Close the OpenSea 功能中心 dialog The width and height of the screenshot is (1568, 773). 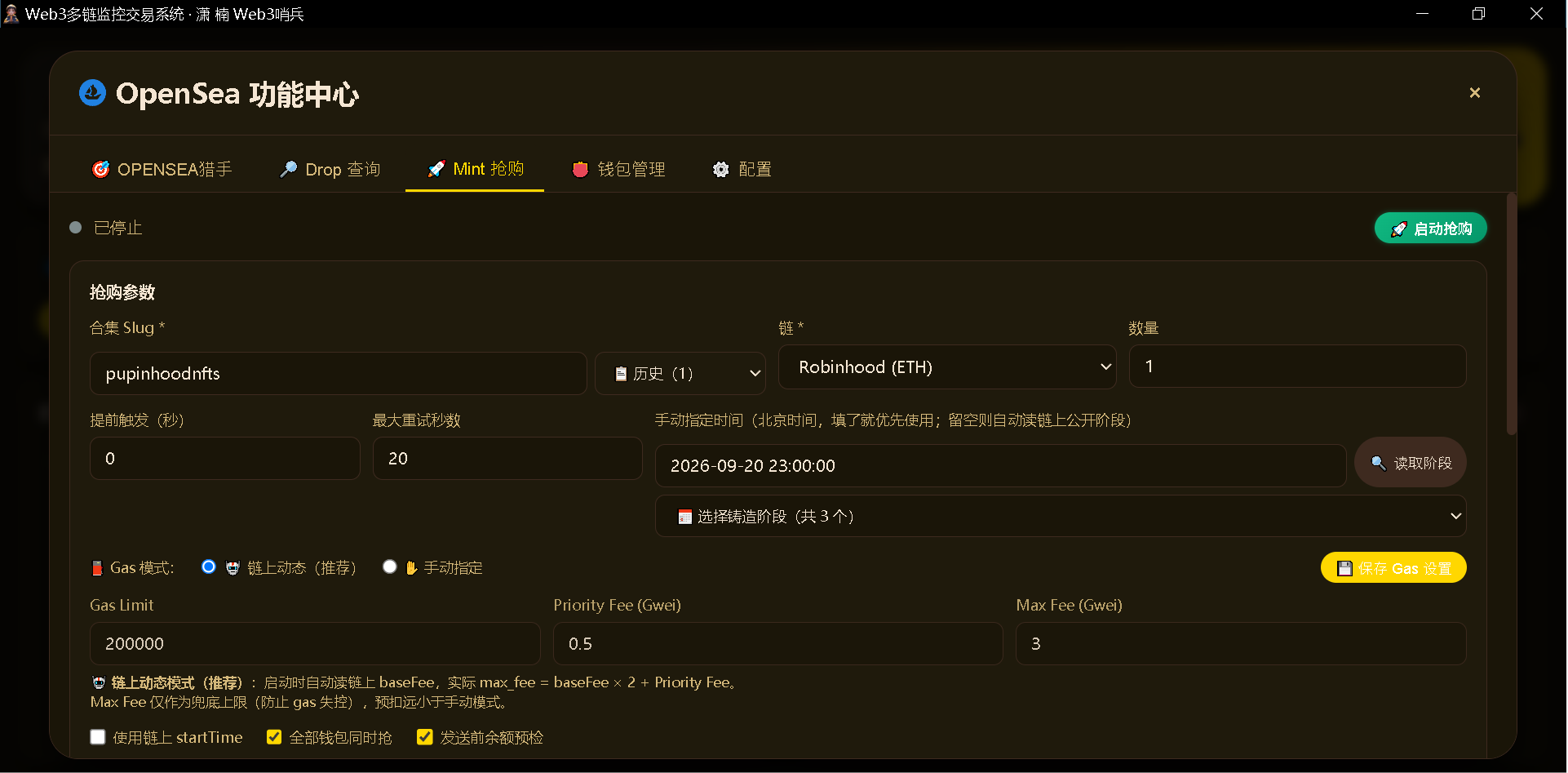point(1474,93)
